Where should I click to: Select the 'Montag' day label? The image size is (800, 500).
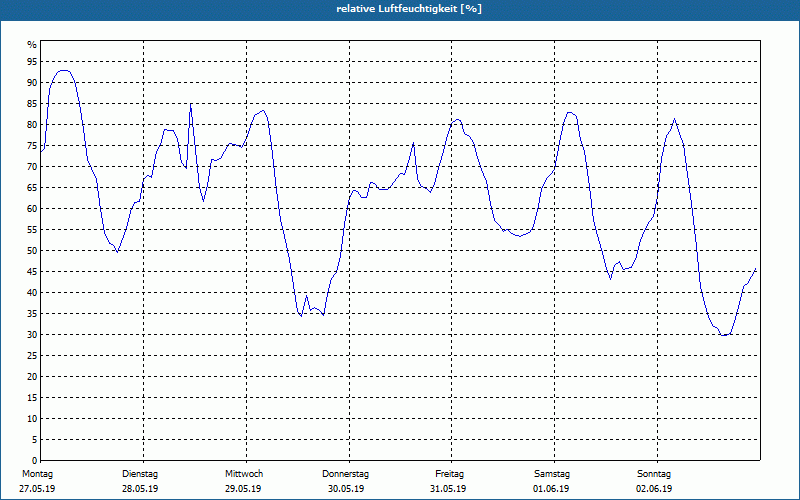coord(37,474)
